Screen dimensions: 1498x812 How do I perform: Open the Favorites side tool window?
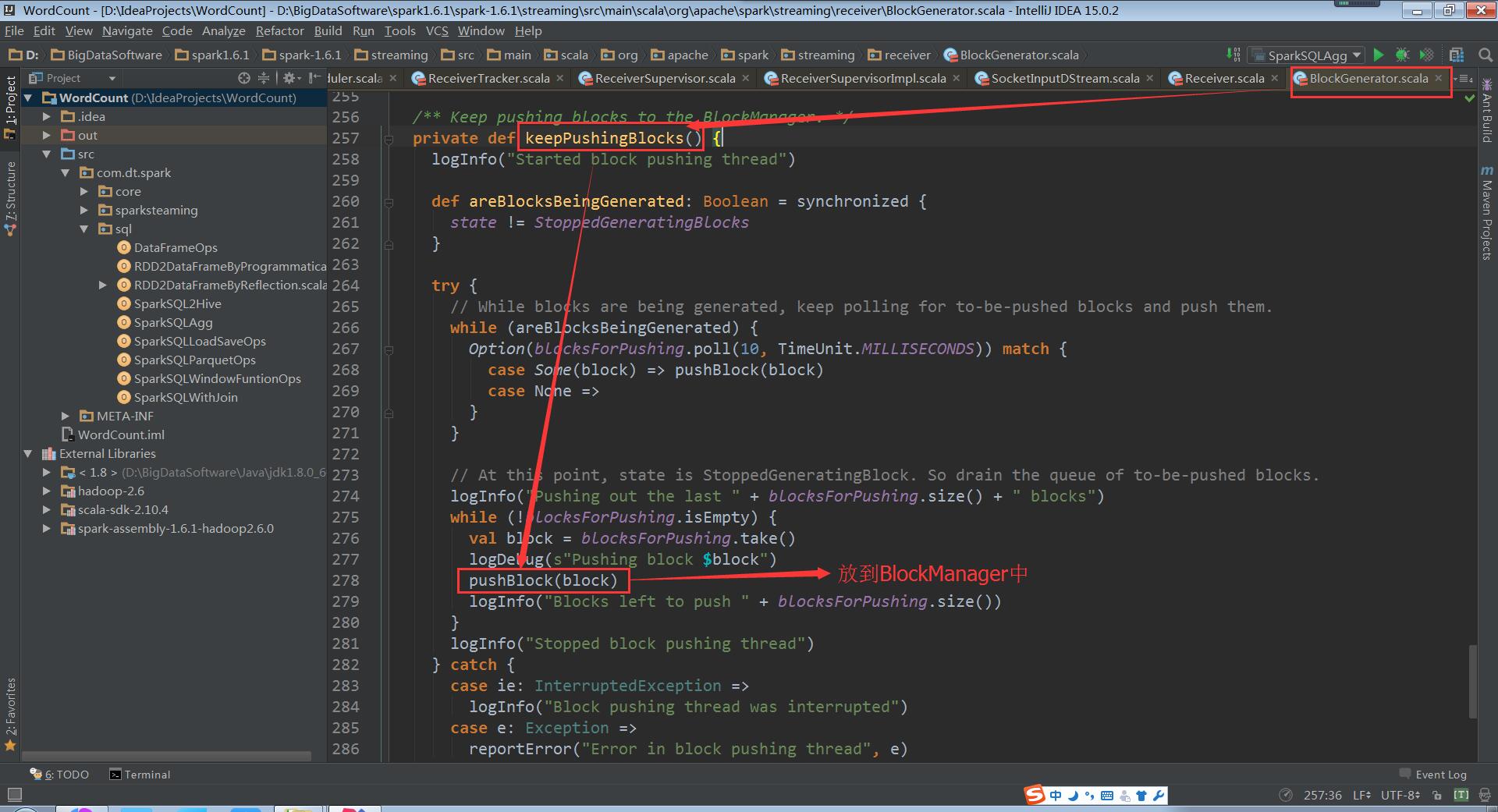[x=10, y=714]
